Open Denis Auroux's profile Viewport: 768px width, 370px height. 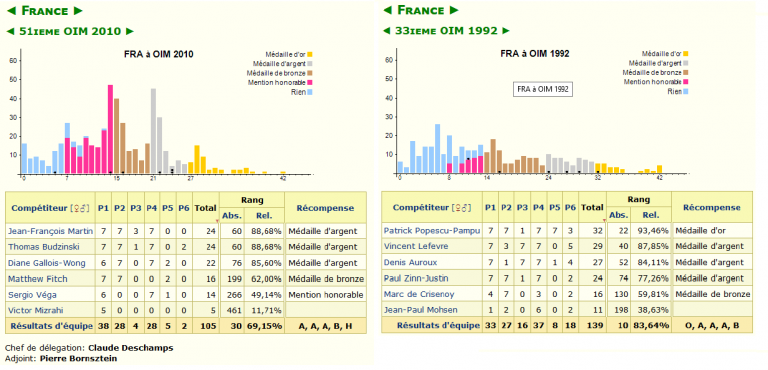(410, 262)
